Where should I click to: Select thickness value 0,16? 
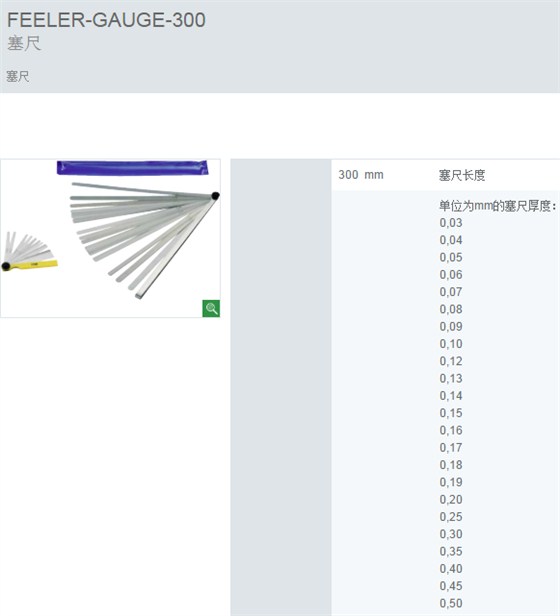[x=451, y=430]
